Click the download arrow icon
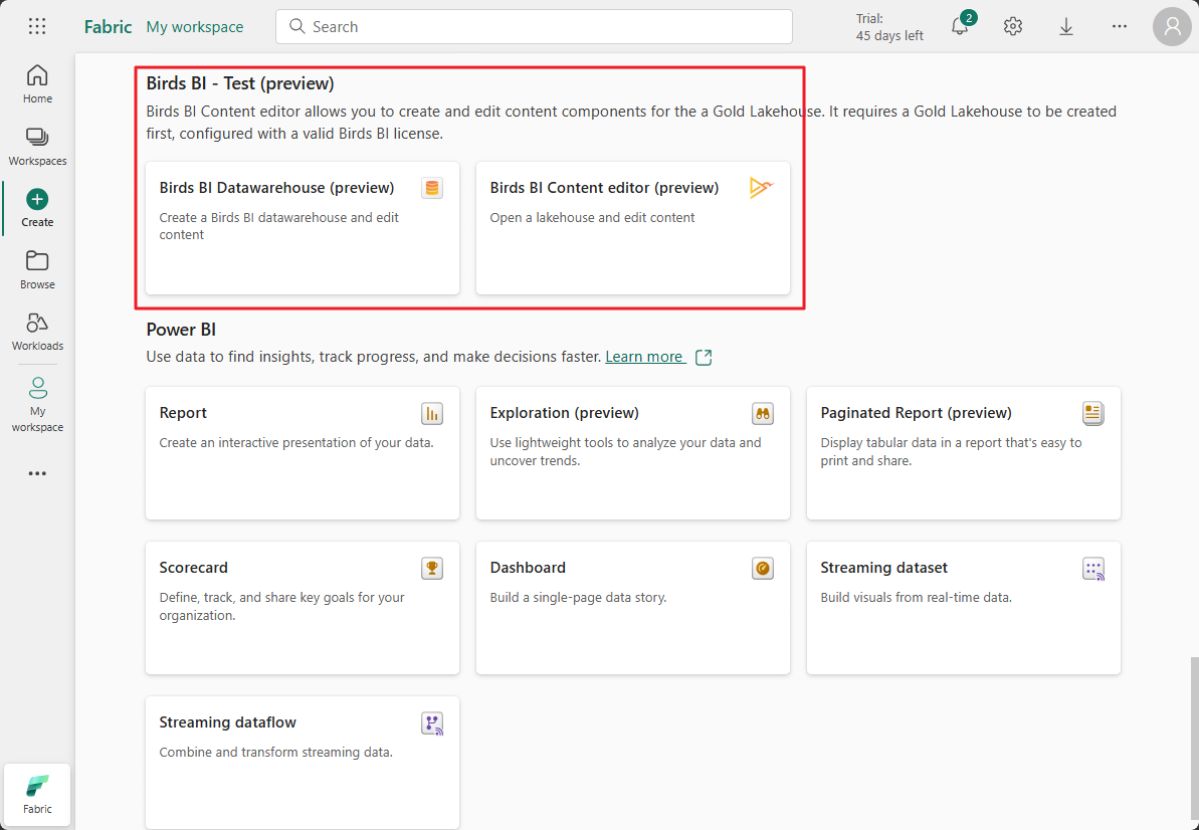Image resolution: width=1199 pixels, height=830 pixels. tap(1066, 27)
